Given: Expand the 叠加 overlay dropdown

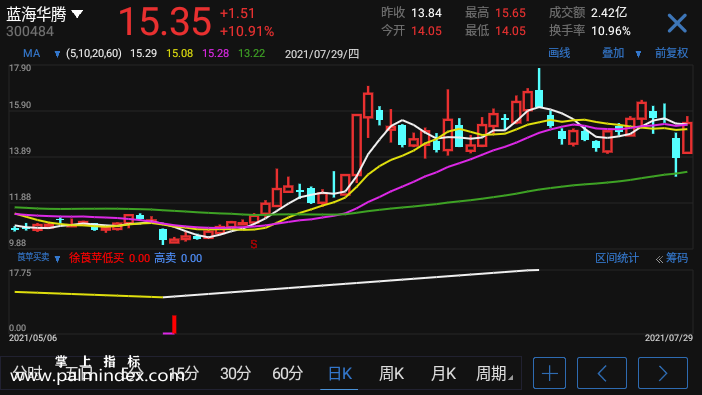Looking at the screenshot, I should coord(638,54).
